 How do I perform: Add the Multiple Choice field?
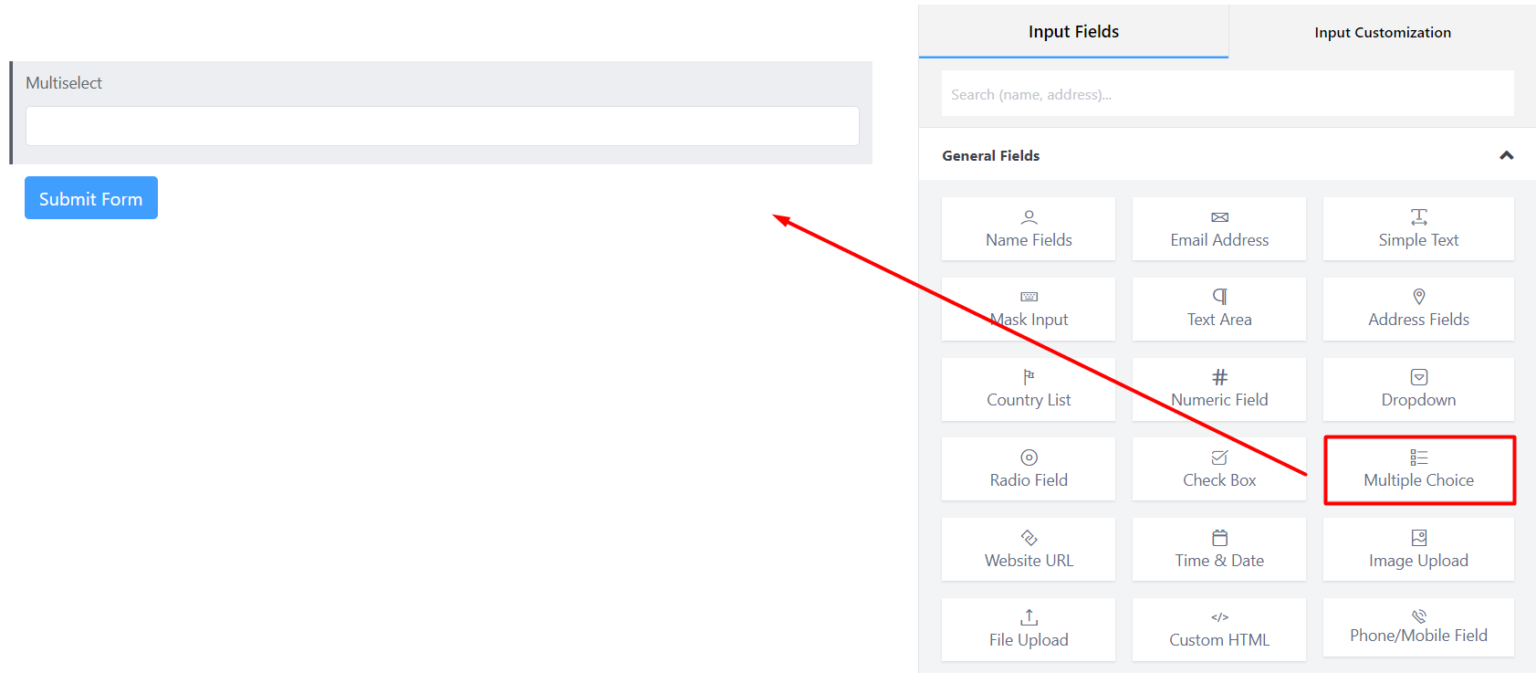(x=1418, y=469)
